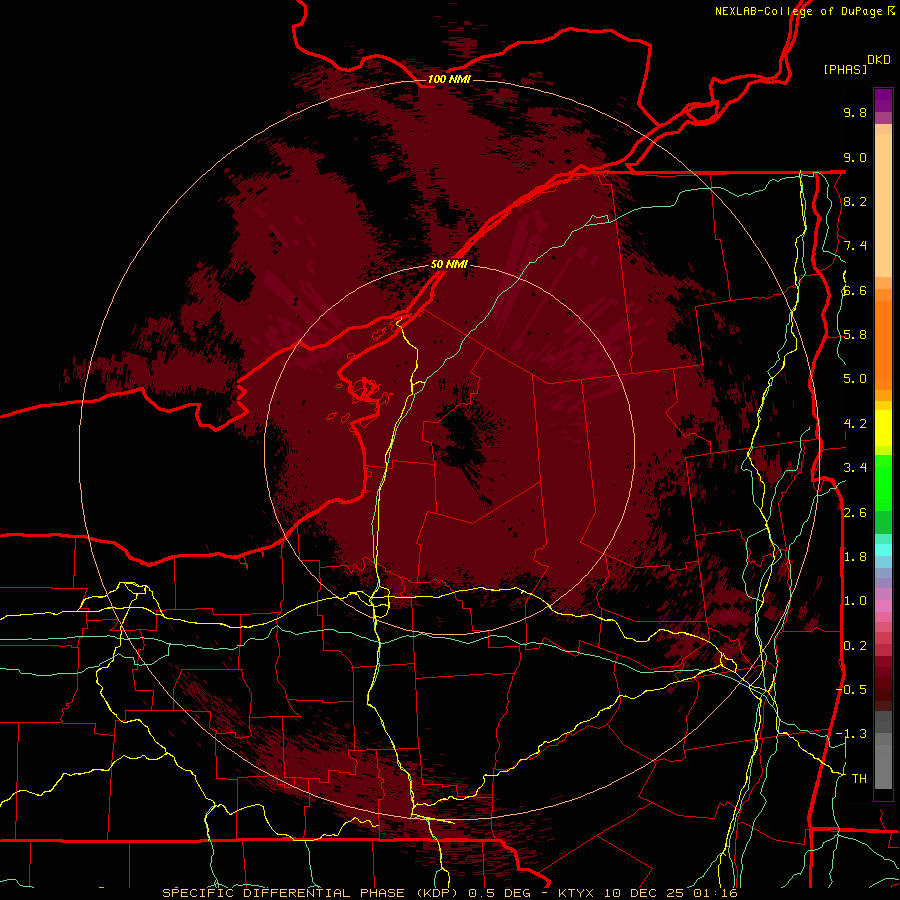Screen dimensions: 900x900
Task: Click the 4.2 color scale value
Action: [855, 424]
